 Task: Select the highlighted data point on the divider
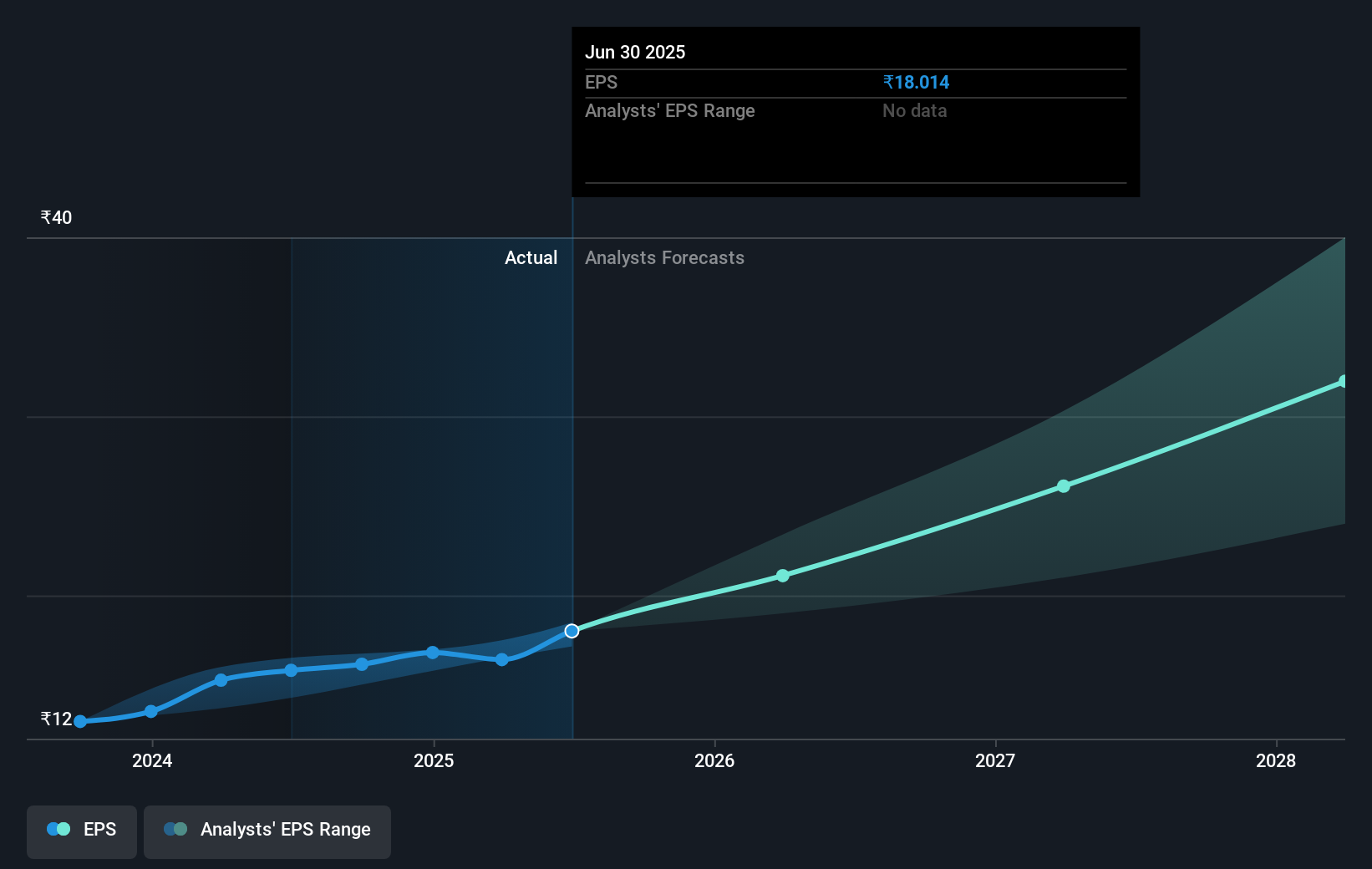(x=572, y=631)
